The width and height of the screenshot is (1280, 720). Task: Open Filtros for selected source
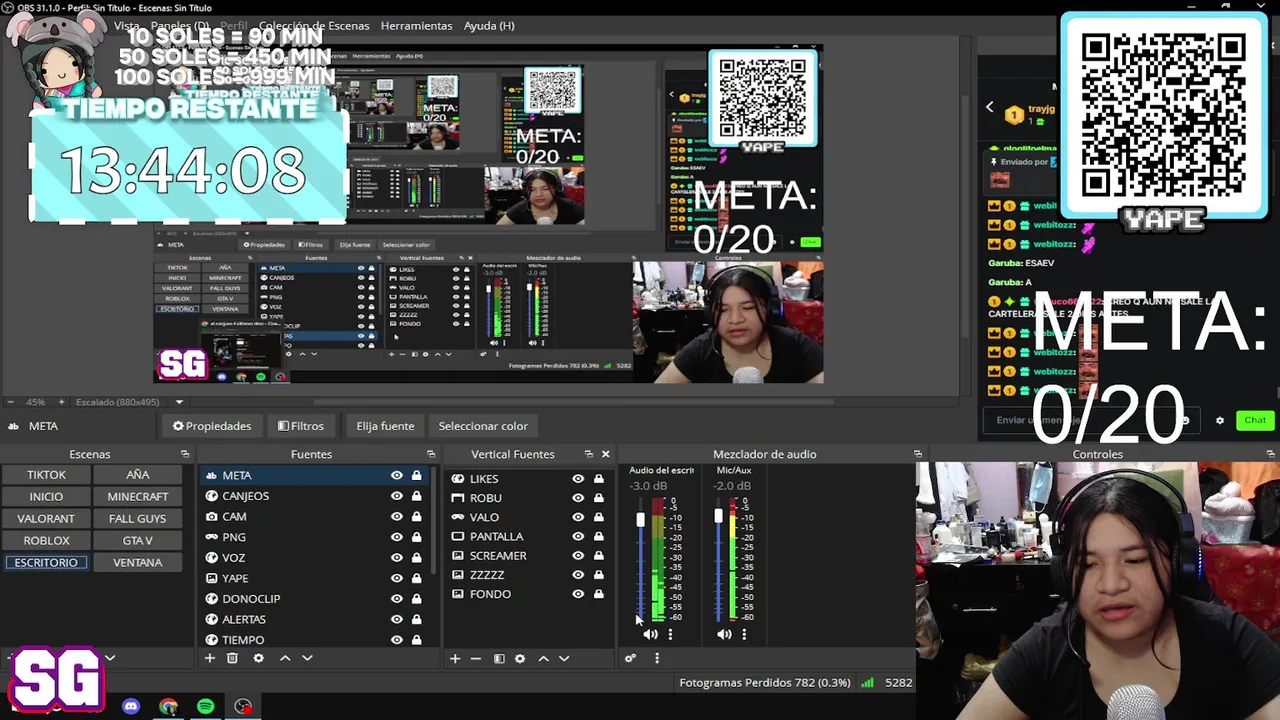[301, 426]
